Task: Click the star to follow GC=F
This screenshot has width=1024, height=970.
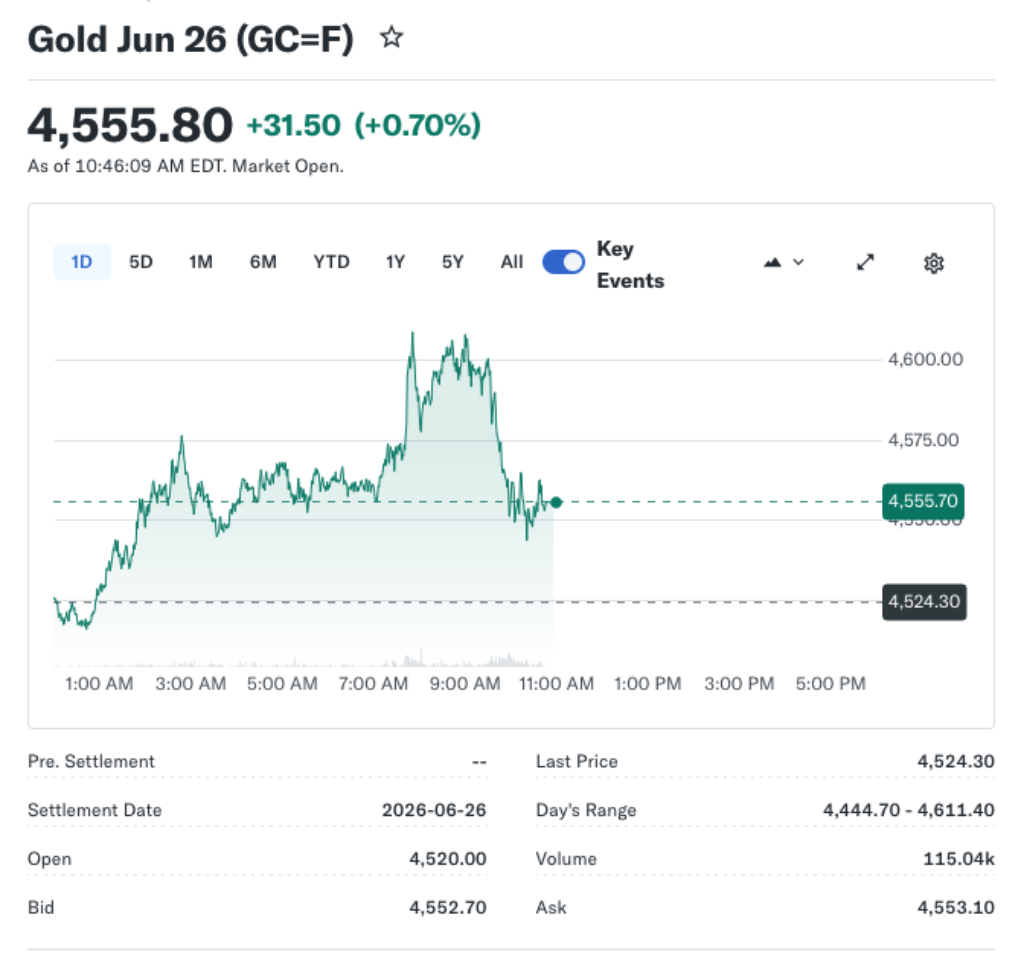Action: 391,38
